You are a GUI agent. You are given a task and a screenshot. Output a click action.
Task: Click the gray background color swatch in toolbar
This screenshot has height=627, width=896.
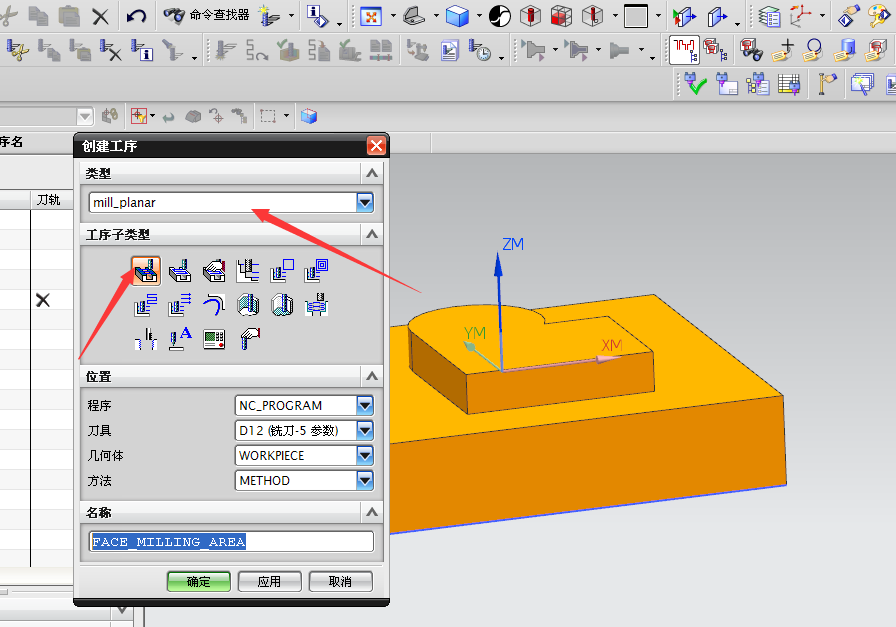point(636,16)
